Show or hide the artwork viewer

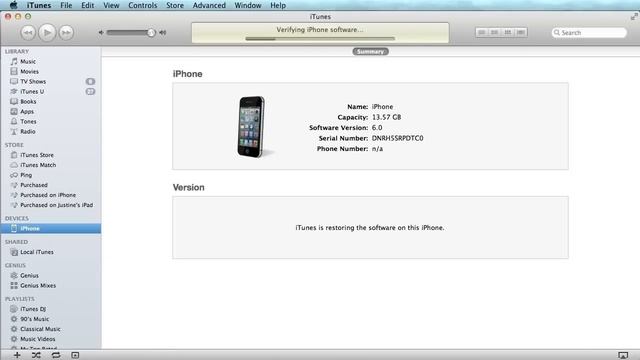click(x=75, y=355)
